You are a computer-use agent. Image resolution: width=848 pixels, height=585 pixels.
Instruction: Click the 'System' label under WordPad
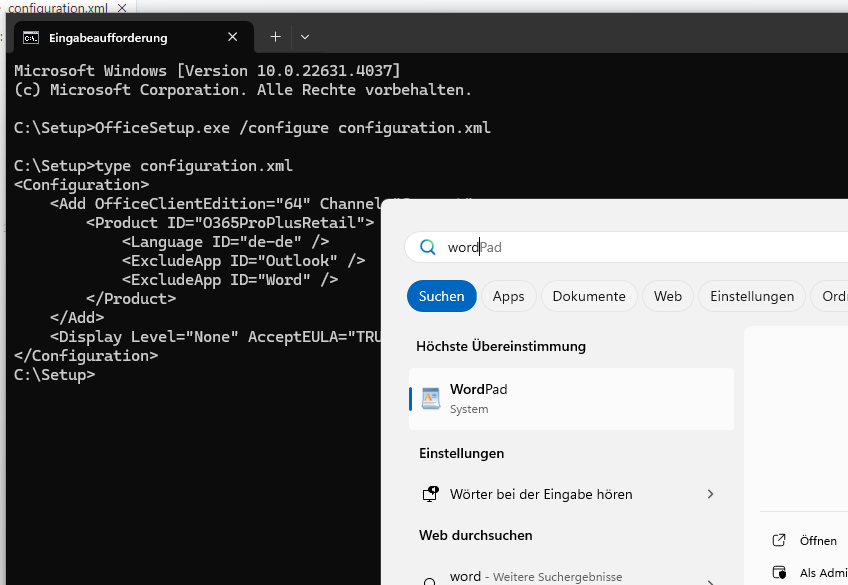(469, 409)
